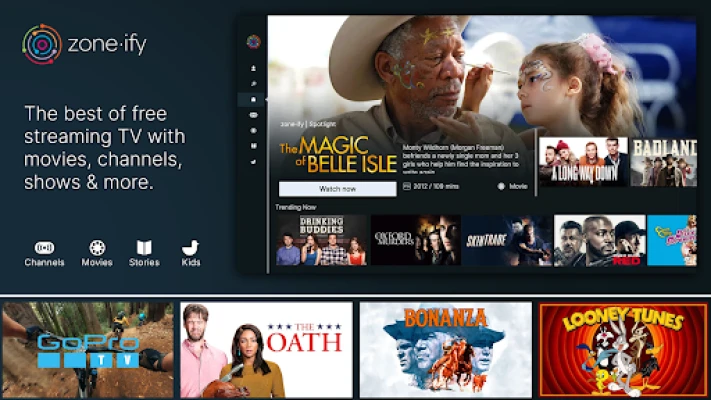The image size is (711, 400).
Task: Open the Oxford Murders trending thumbnail
Action: tap(416, 240)
